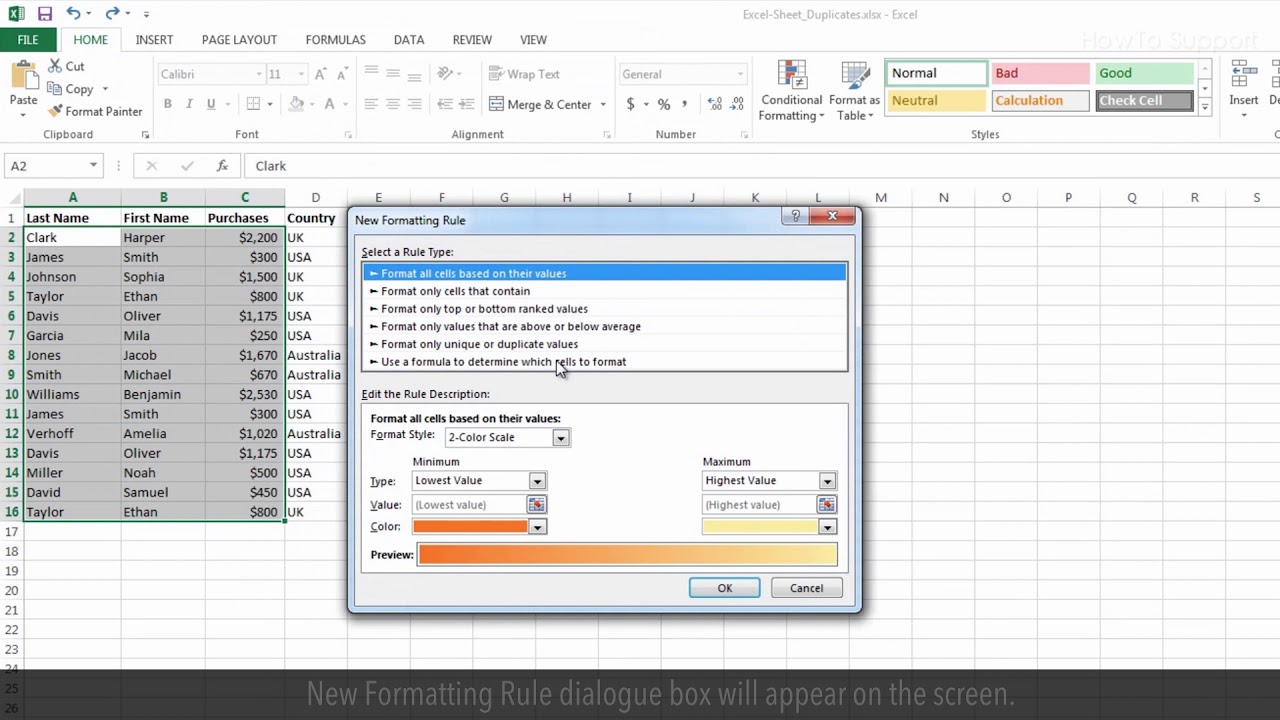
Task: Click the Fill Color paint bucket icon
Action: pos(296,104)
